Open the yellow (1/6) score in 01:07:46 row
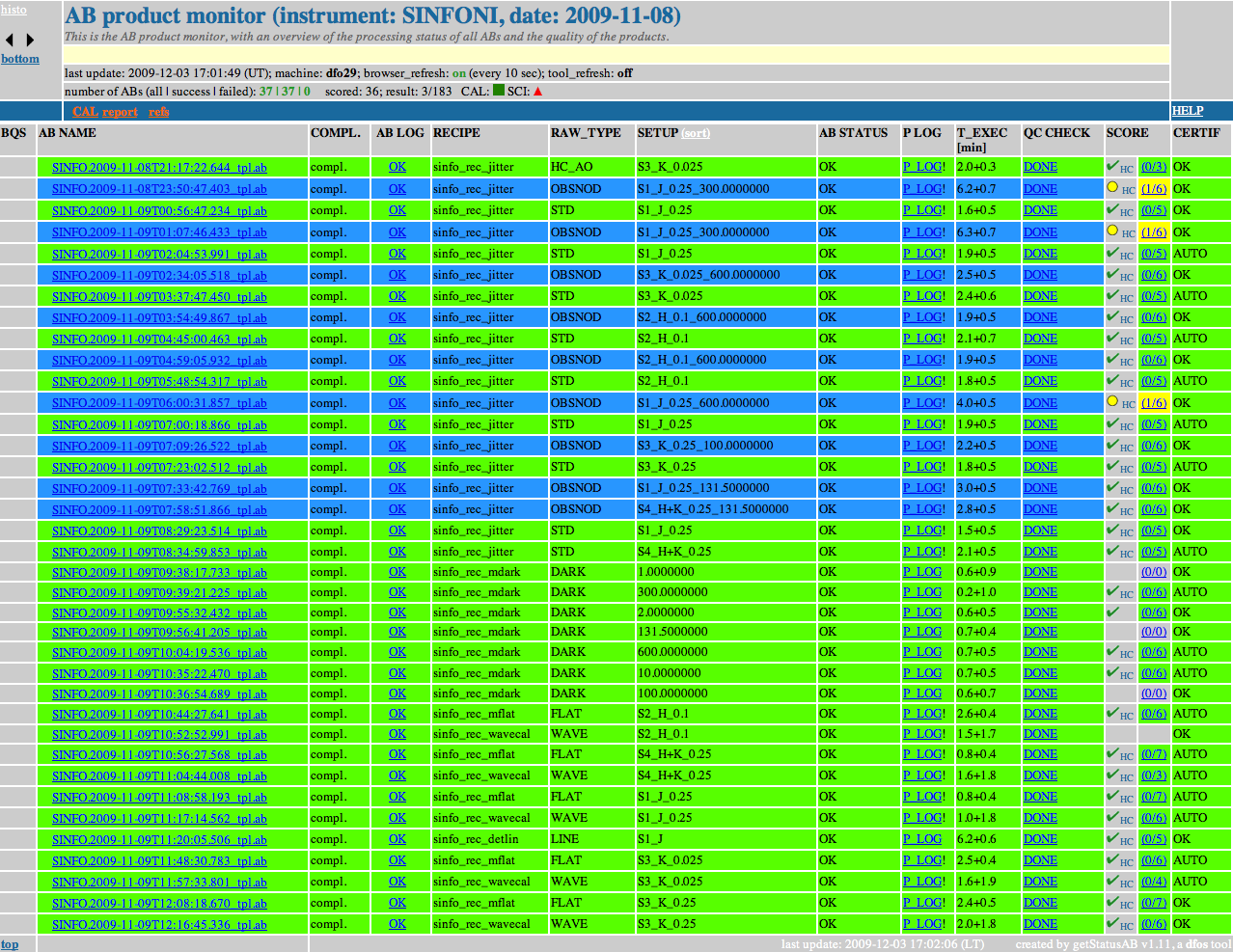 pyautogui.click(x=1154, y=232)
